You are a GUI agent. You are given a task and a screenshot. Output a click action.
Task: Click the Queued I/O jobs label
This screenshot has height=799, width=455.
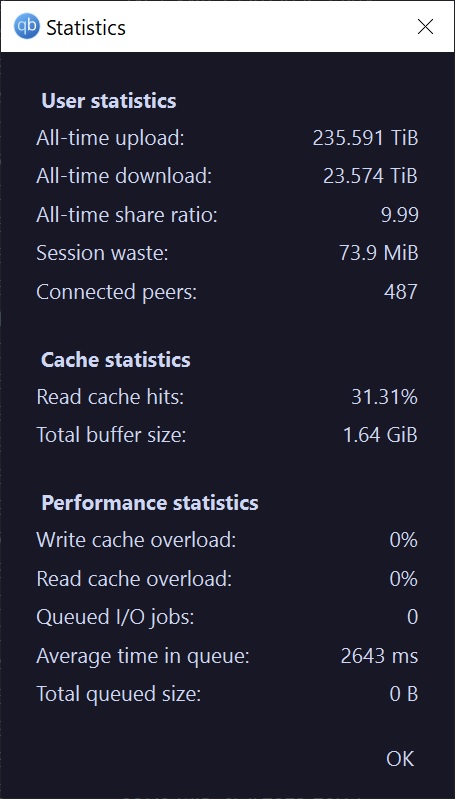(x=115, y=617)
